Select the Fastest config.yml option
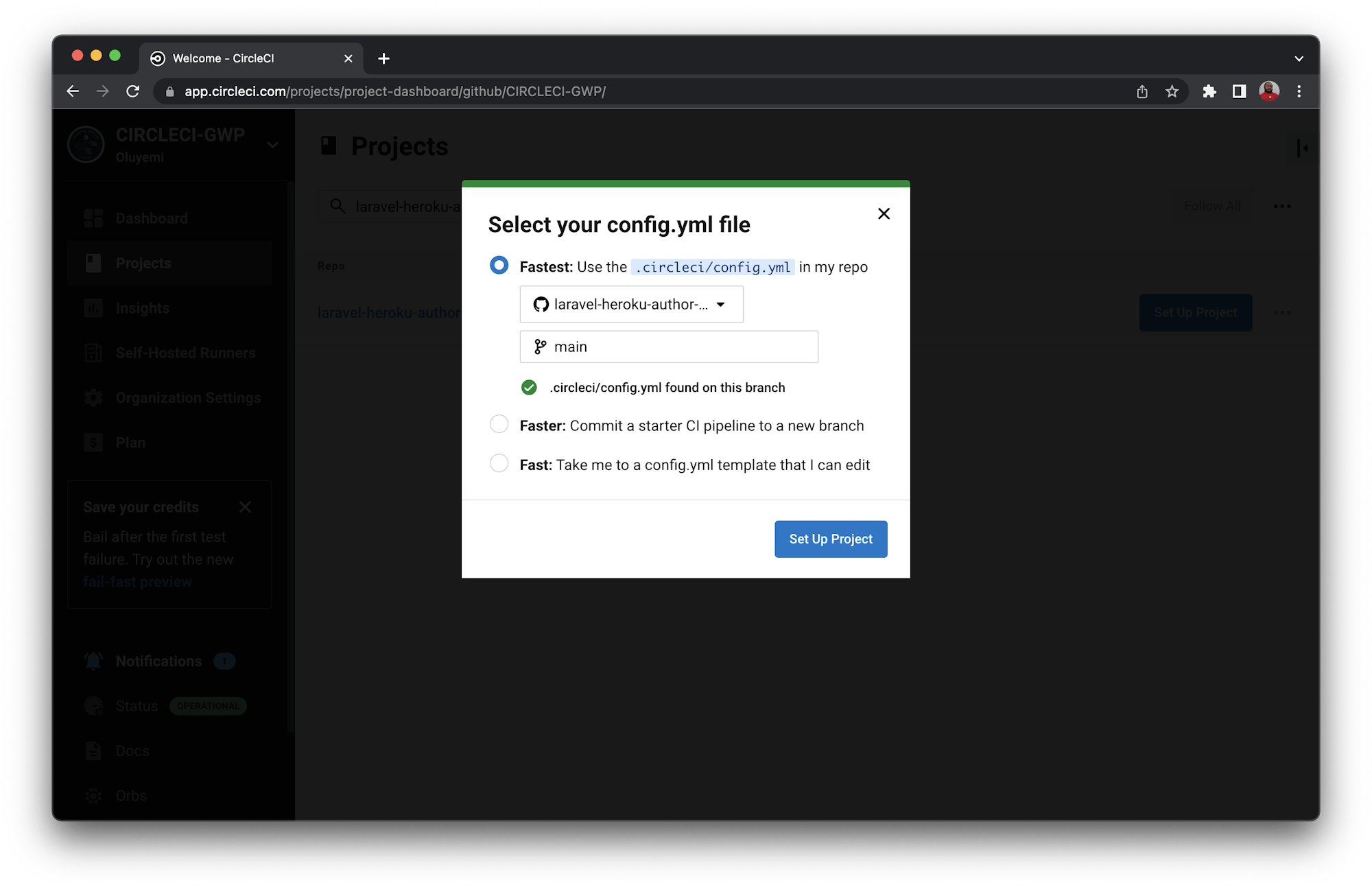 click(x=499, y=265)
